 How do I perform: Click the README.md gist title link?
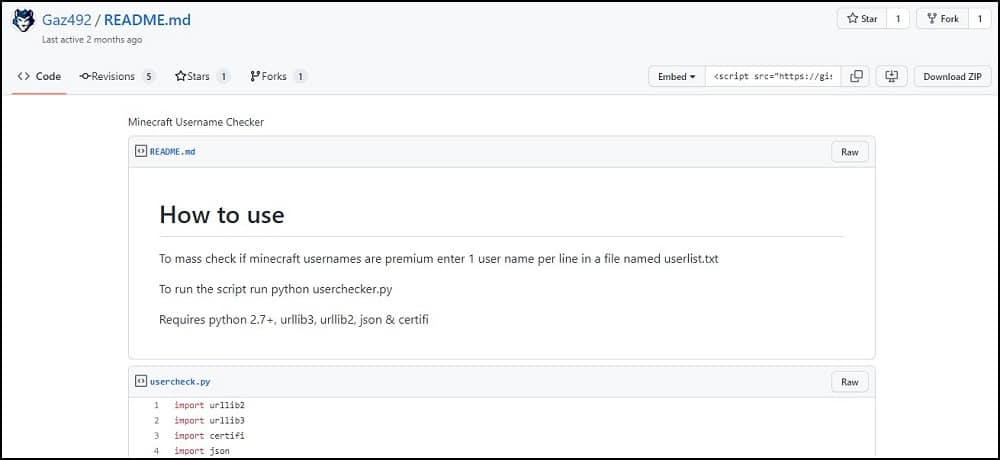click(147, 20)
